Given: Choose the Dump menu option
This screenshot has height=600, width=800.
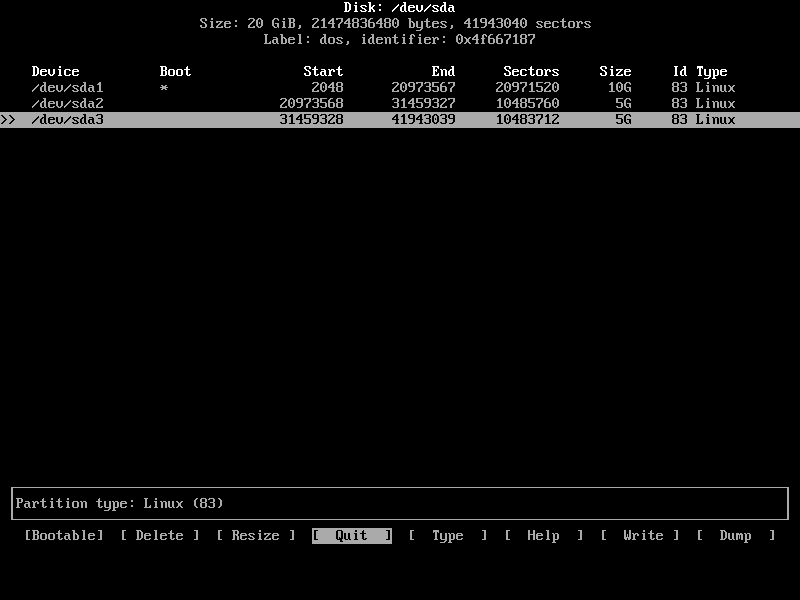Looking at the screenshot, I should click(x=736, y=535).
